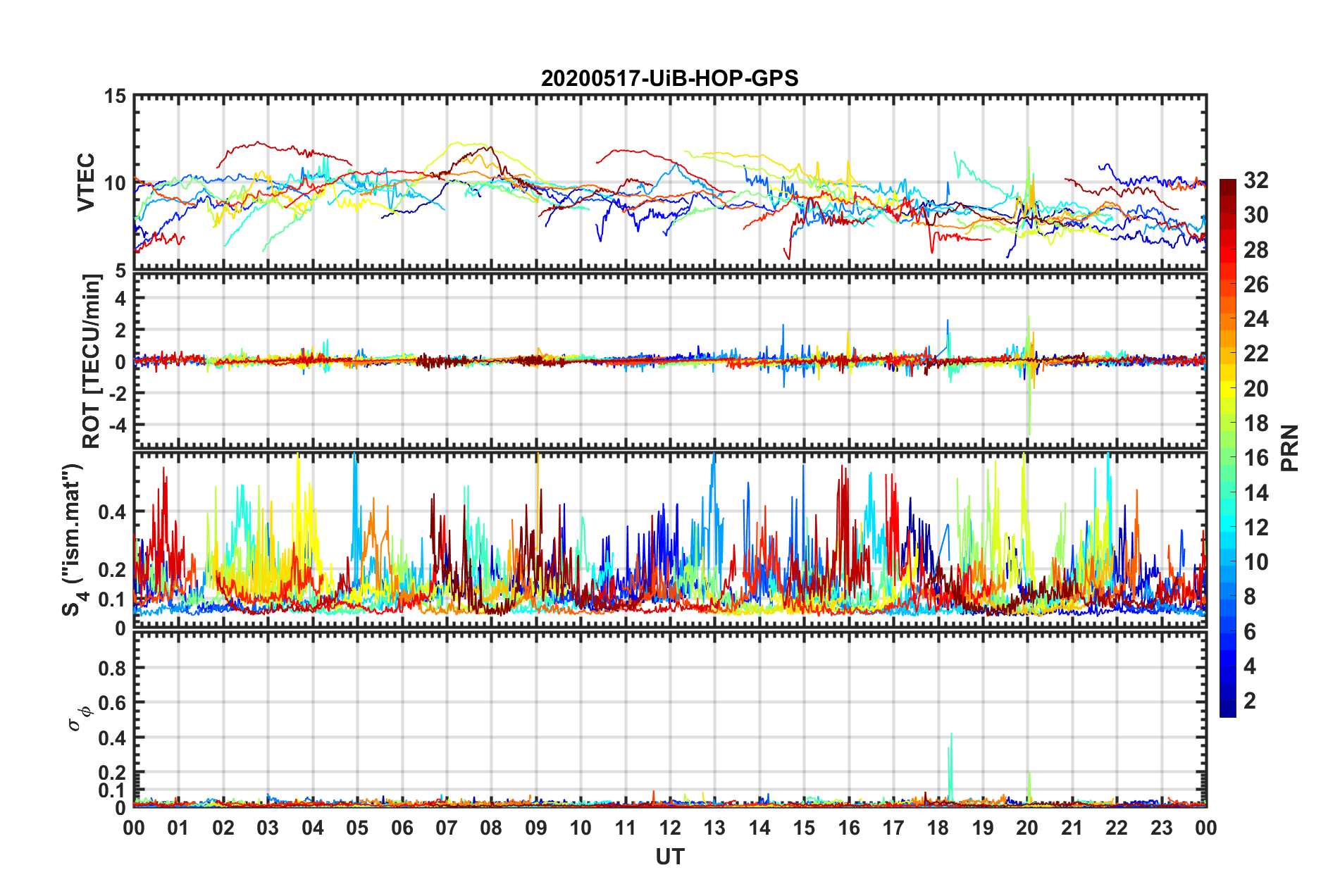Click the 0.4 tick on the S4 axis
1340x896 pixels.
(x=112, y=512)
